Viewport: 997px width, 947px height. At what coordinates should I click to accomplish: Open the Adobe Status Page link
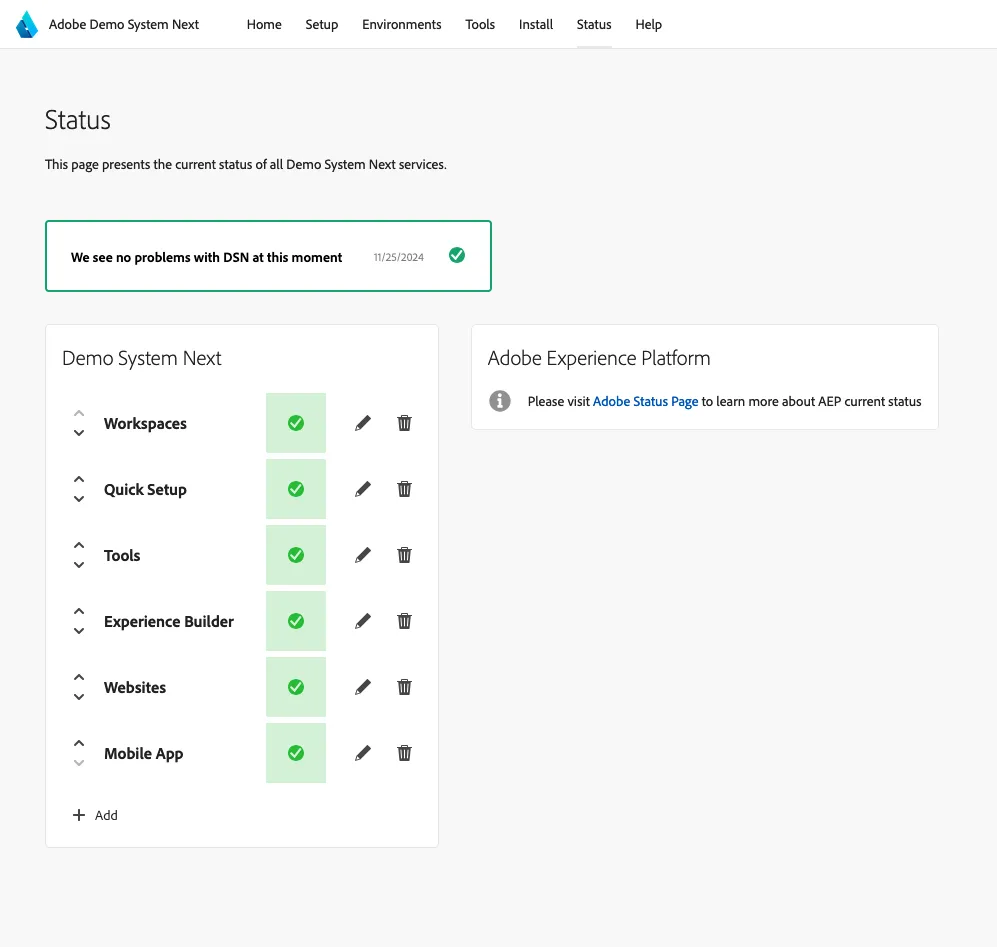[x=645, y=401]
